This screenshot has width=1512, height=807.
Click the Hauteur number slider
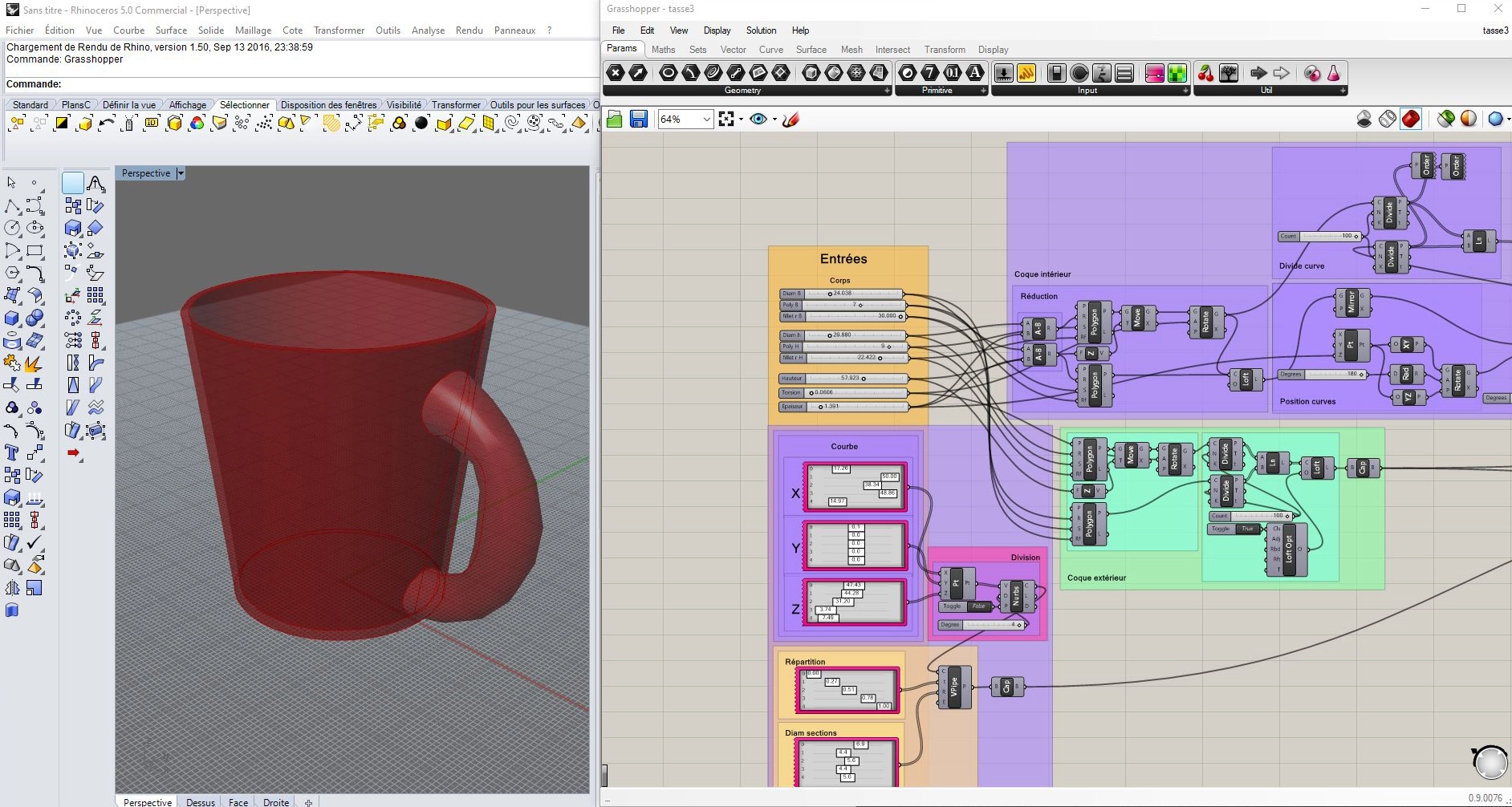click(x=843, y=379)
